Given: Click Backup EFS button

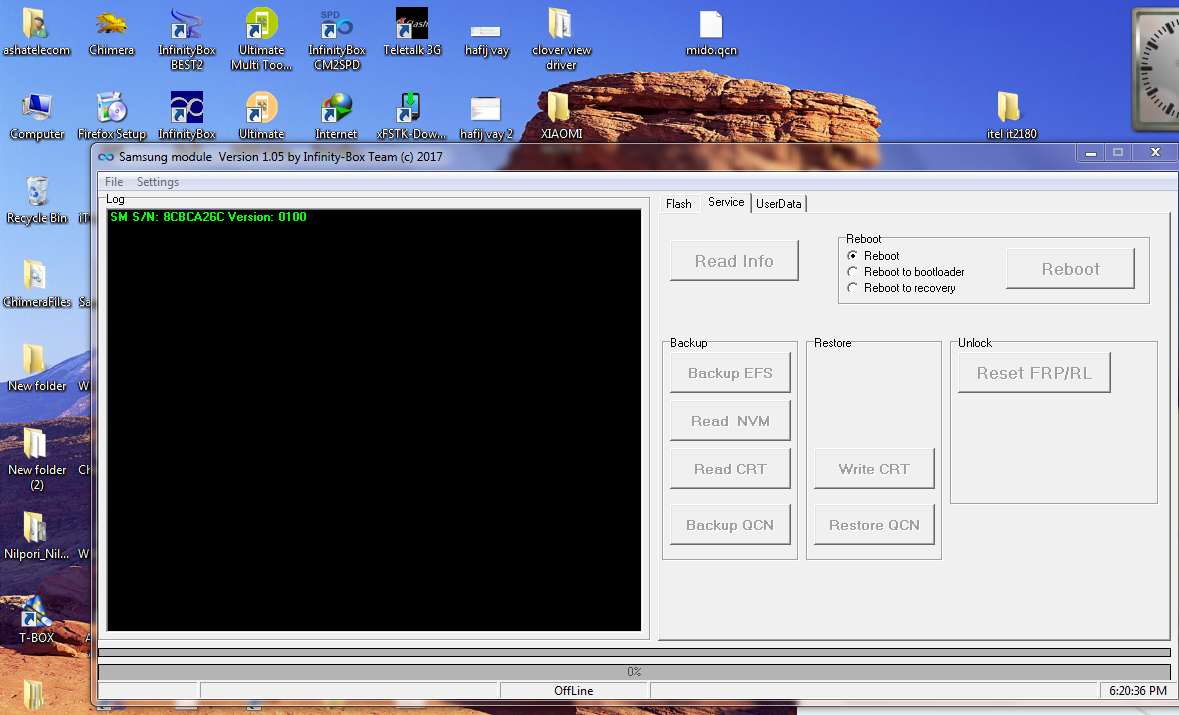Looking at the screenshot, I should (730, 373).
